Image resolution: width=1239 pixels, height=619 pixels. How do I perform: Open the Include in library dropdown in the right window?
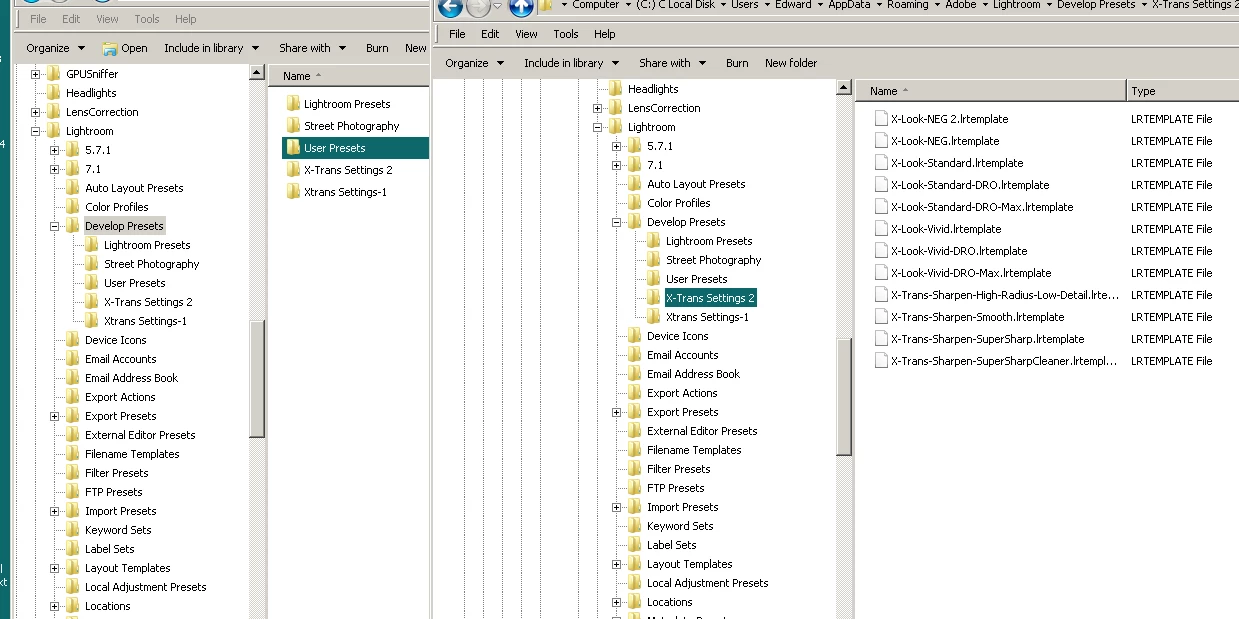pyautogui.click(x=571, y=63)
